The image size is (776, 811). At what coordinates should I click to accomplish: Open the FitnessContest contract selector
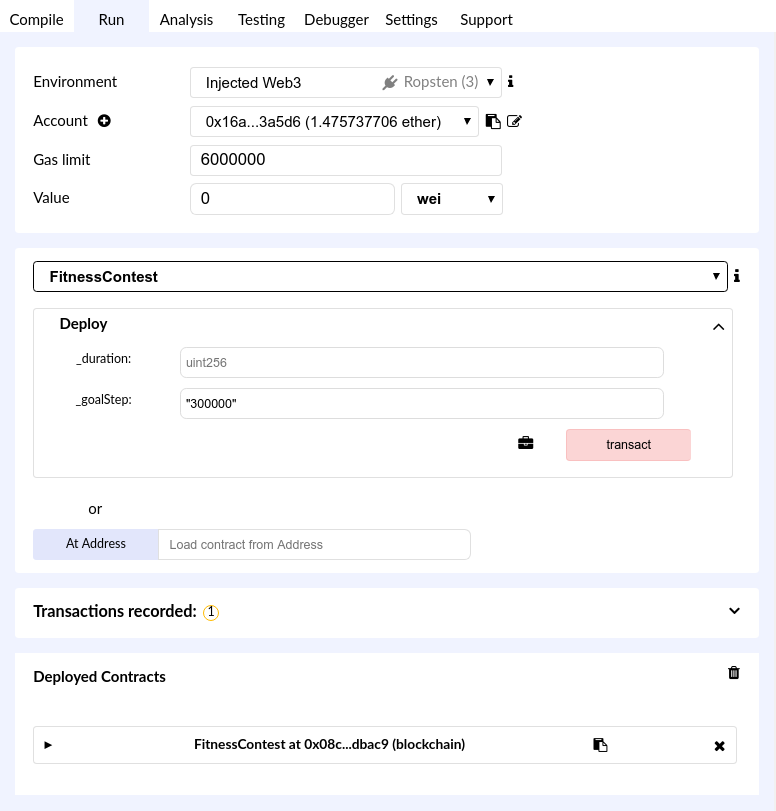click(x=380, y=277)
